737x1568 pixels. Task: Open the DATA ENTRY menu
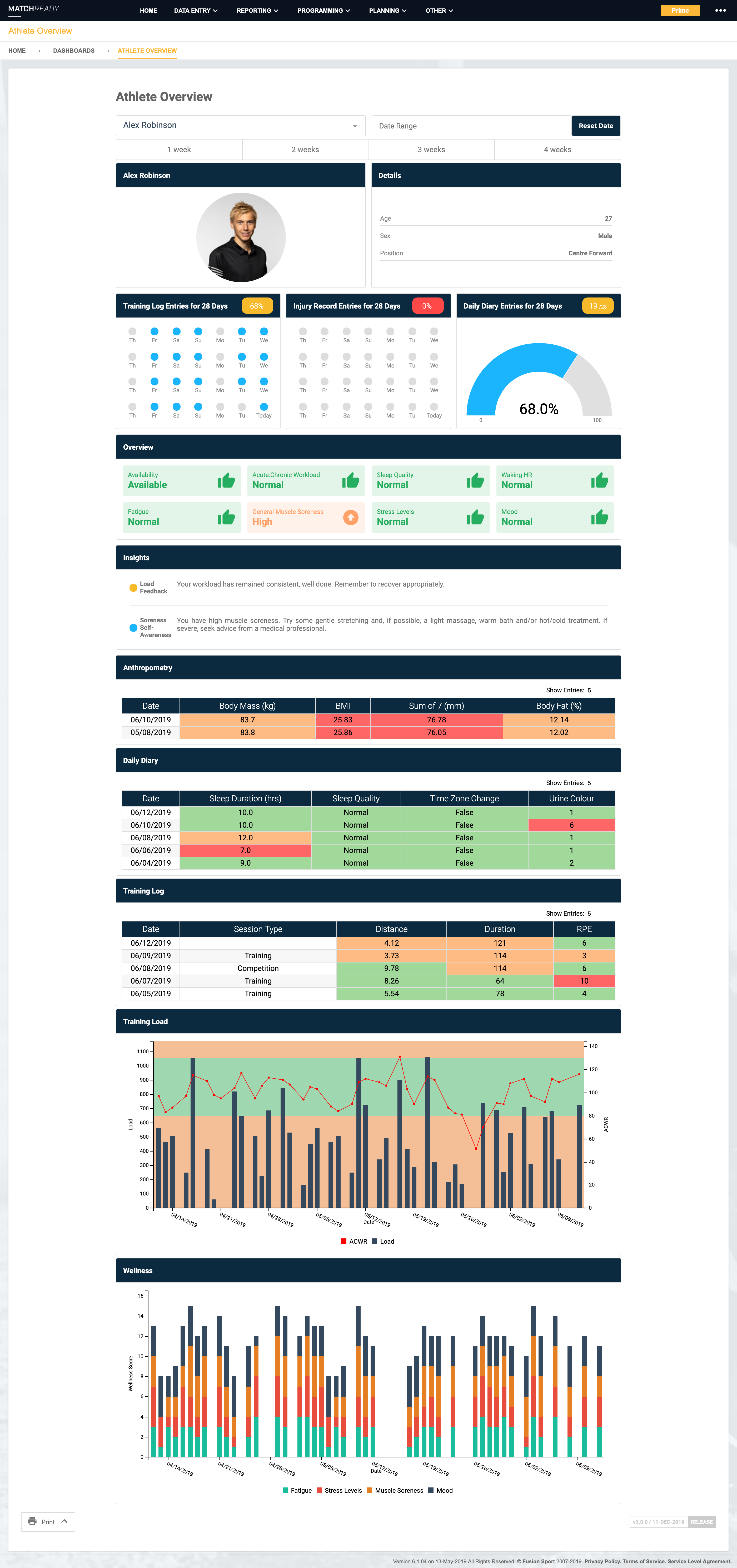(x=195, y=10)
